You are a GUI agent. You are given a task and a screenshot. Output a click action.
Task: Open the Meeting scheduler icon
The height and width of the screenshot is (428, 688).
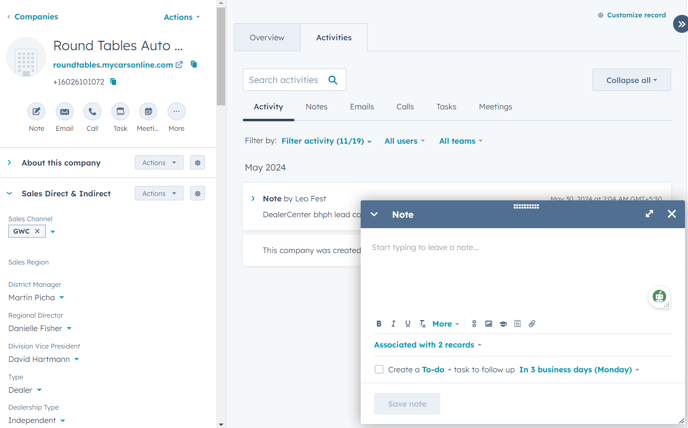point(148,112)
